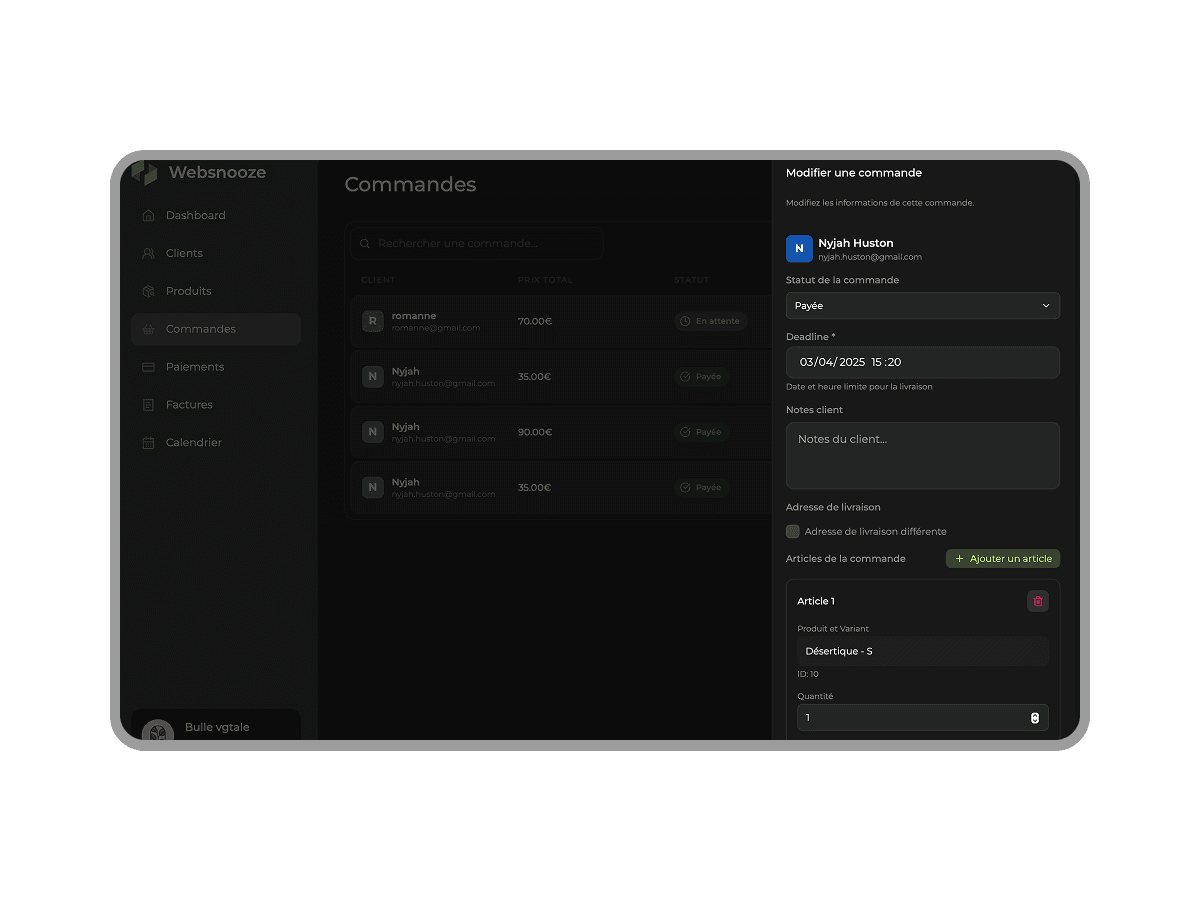Screen dimensions: 1200x900
Task: Open the Produit et Variant selector
Action: pos(922,651)
